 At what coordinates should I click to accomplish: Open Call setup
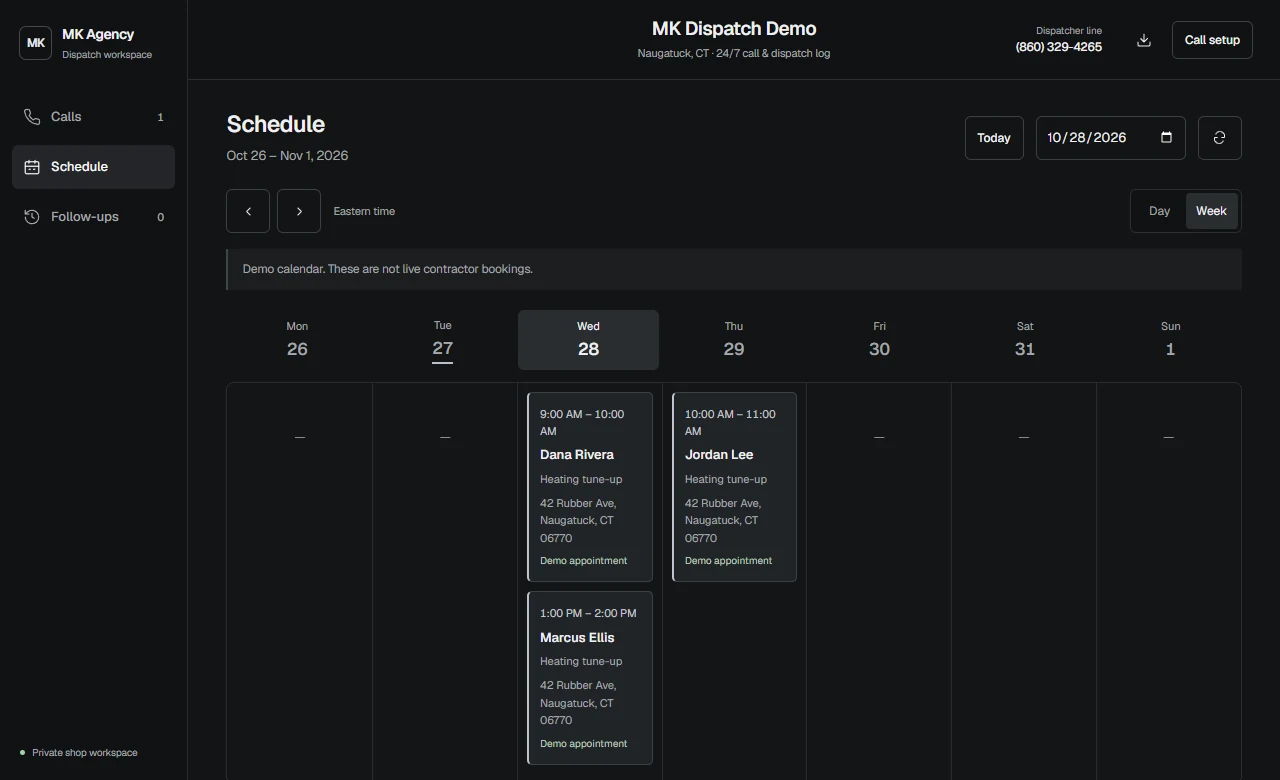coord(1212,40)
